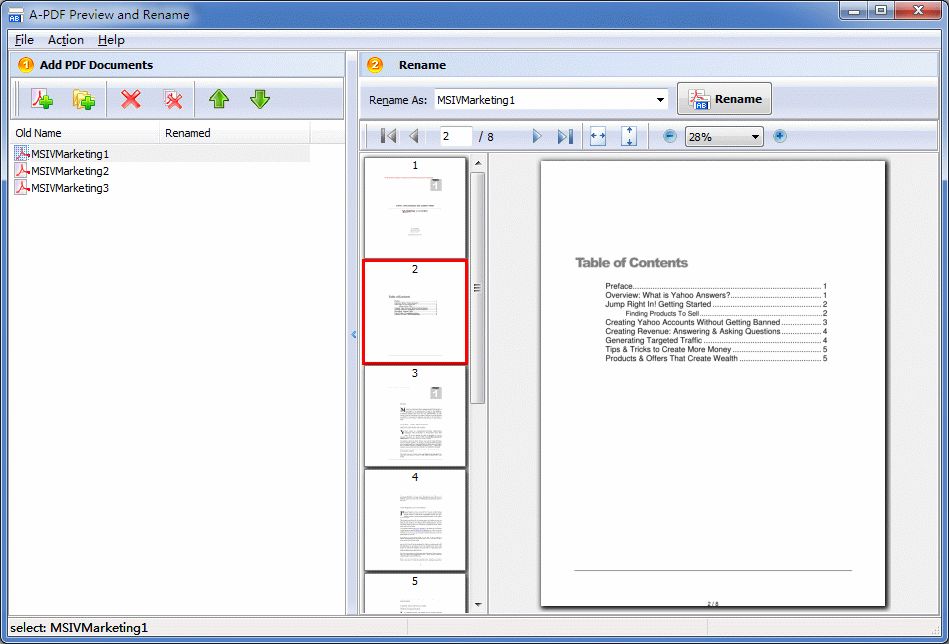This screenshot has width=949, height=644.
Task: Click the thumbnail panel scrollbar handle
Action: pos(478,288)
